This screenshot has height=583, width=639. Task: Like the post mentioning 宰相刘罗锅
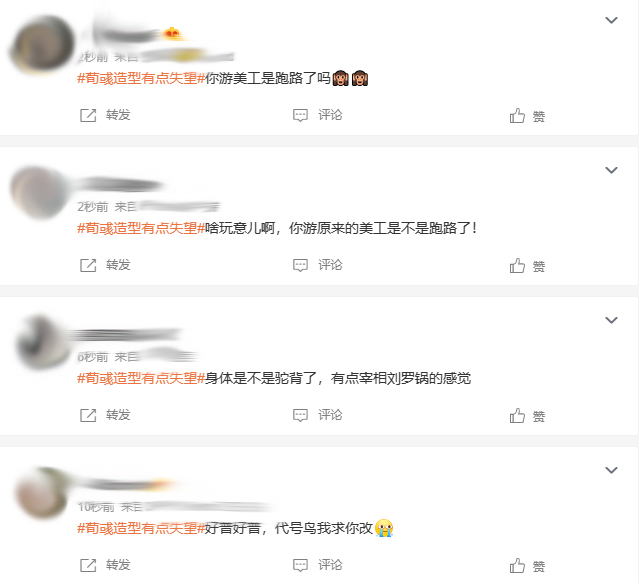pyautogui.click(x=517, y=416)
